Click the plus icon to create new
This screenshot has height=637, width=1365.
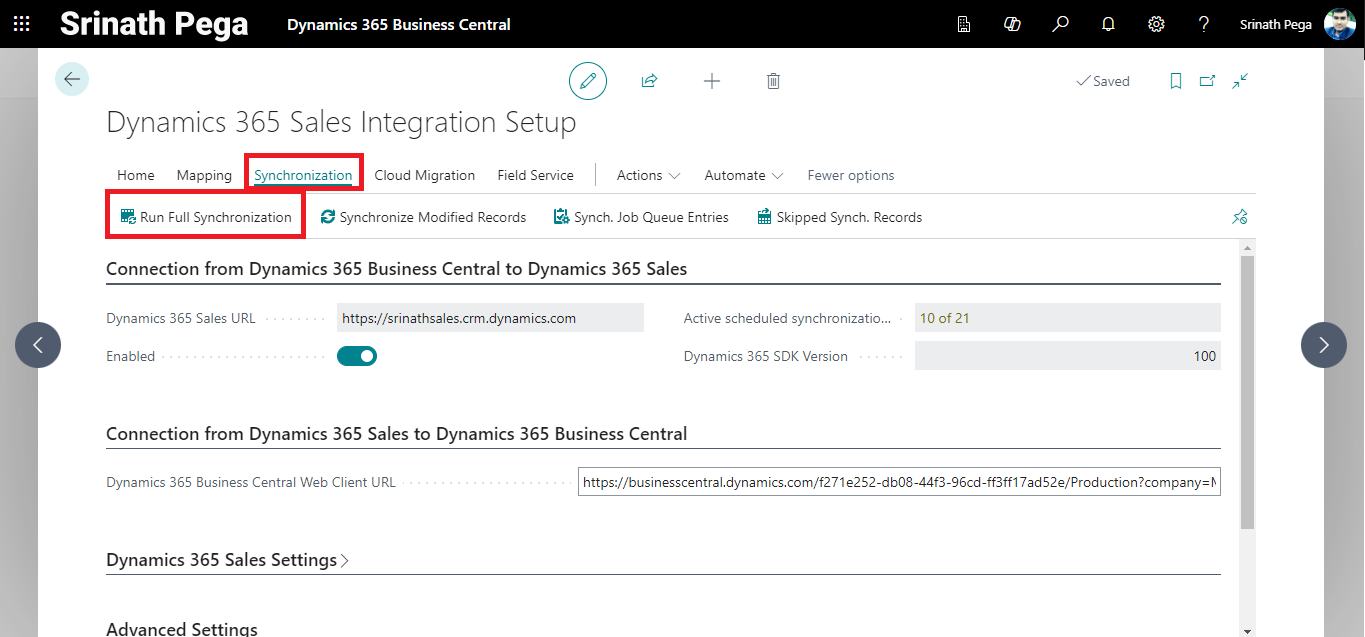pos(712,81)
